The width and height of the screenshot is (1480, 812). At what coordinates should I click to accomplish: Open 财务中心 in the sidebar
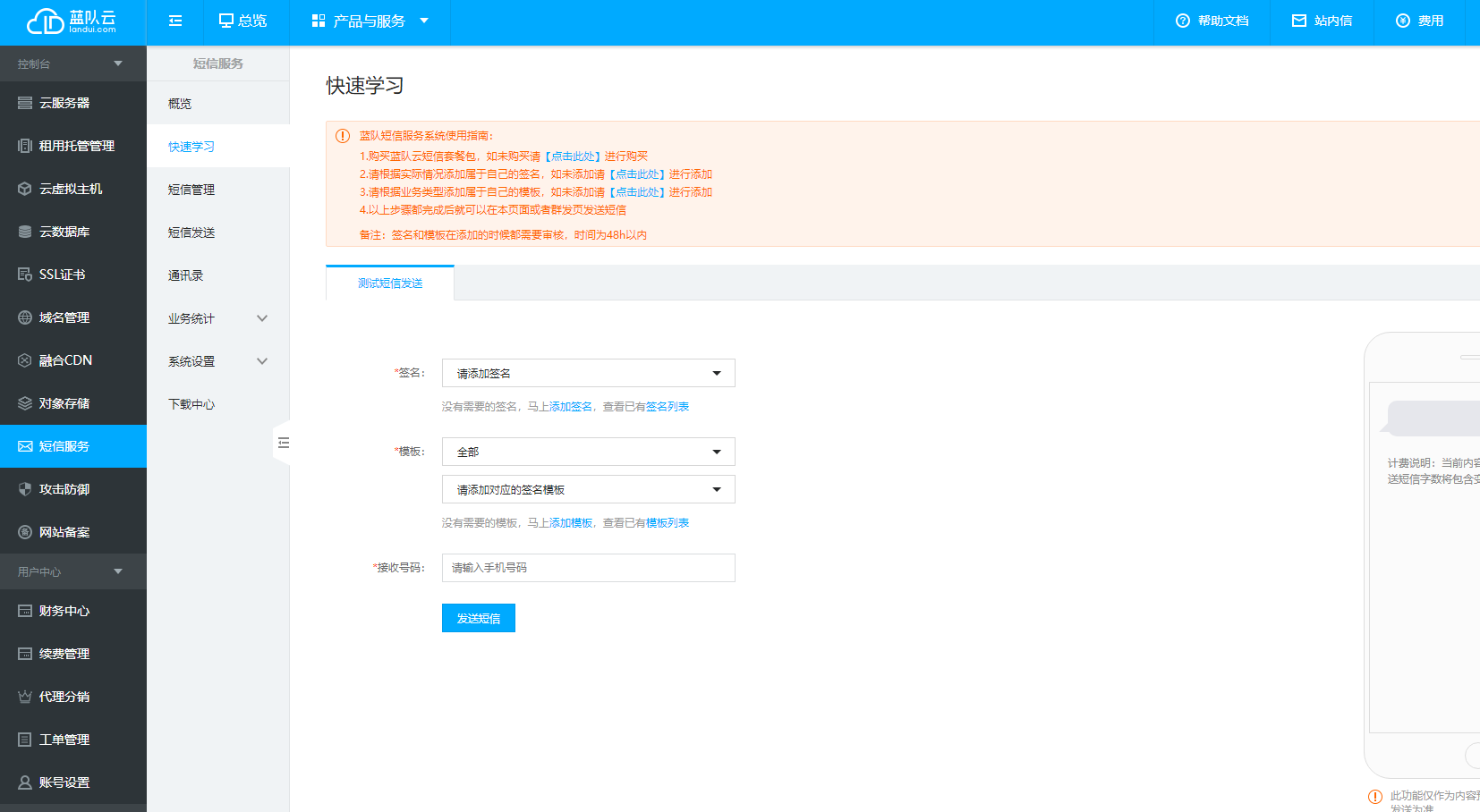tap(64, 611)
